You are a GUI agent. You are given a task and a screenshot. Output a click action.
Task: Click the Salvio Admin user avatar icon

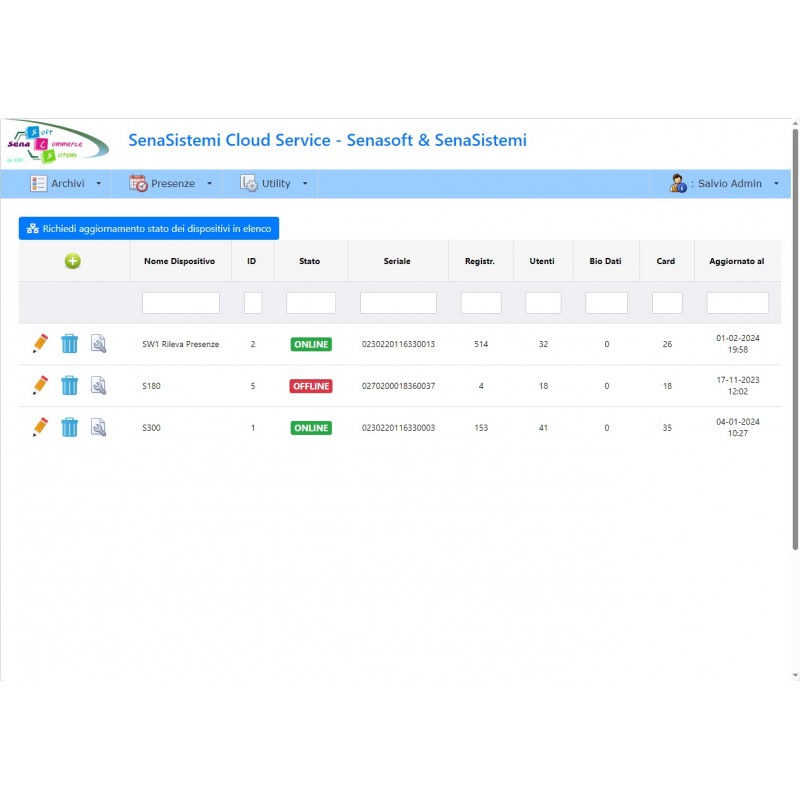coord(678,183)
